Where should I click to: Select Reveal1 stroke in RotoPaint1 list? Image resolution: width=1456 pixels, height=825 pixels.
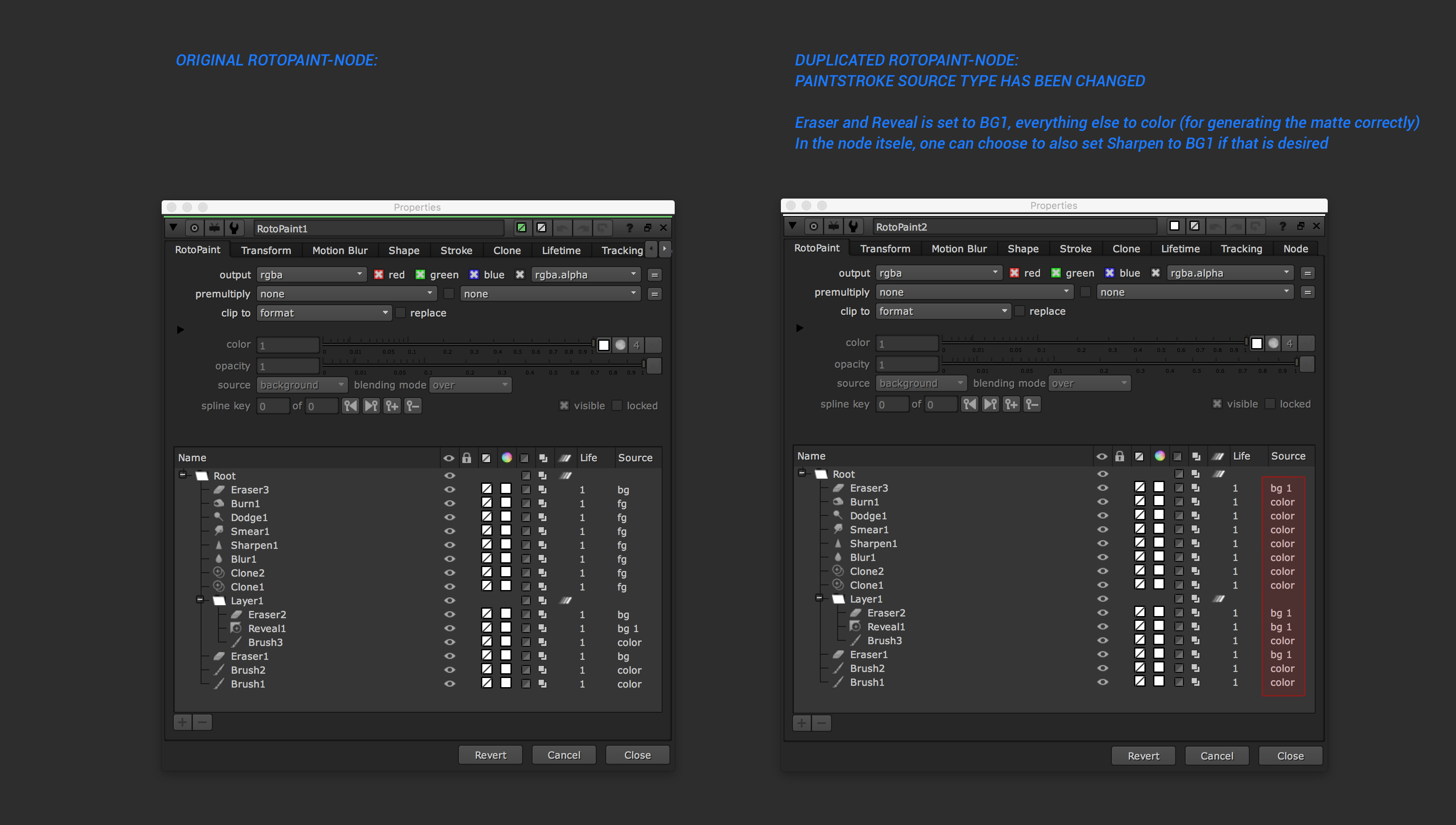click(267, 628)
